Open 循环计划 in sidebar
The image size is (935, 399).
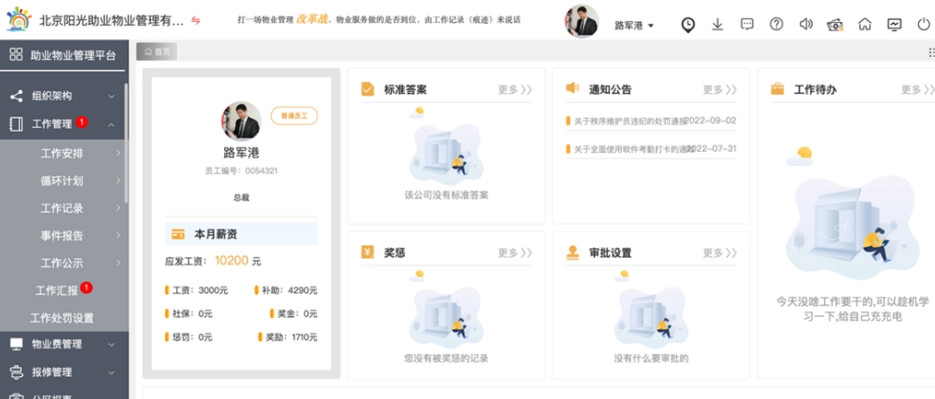tap(62, 181)
